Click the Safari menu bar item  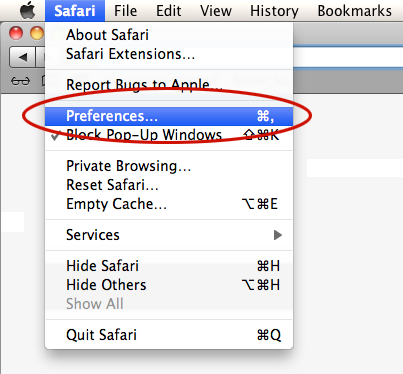75,11
